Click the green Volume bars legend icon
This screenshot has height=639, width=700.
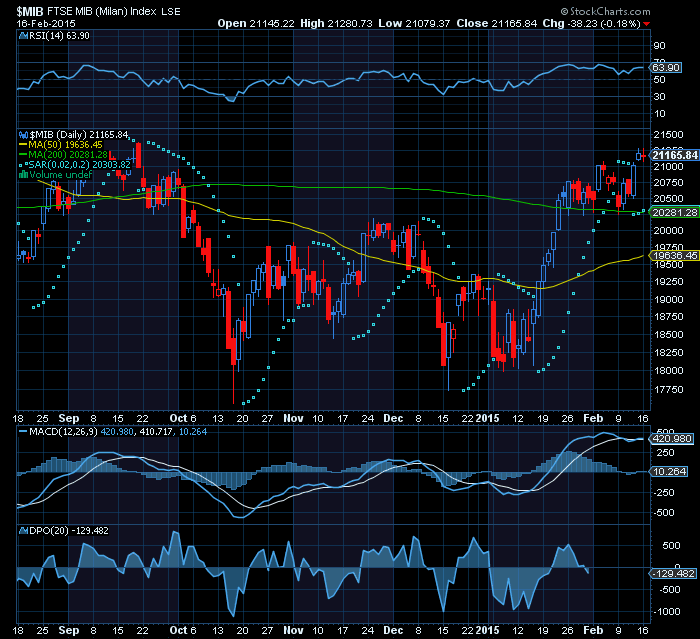click(24, 175)
